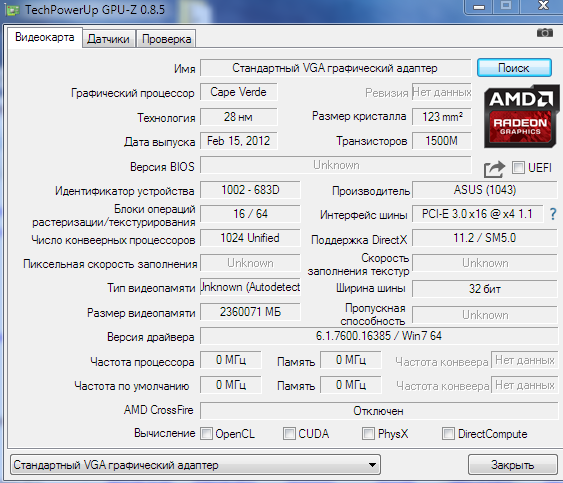Click the Закрыть button
This screenshot has height=483, width=563.
click(512, 465)
